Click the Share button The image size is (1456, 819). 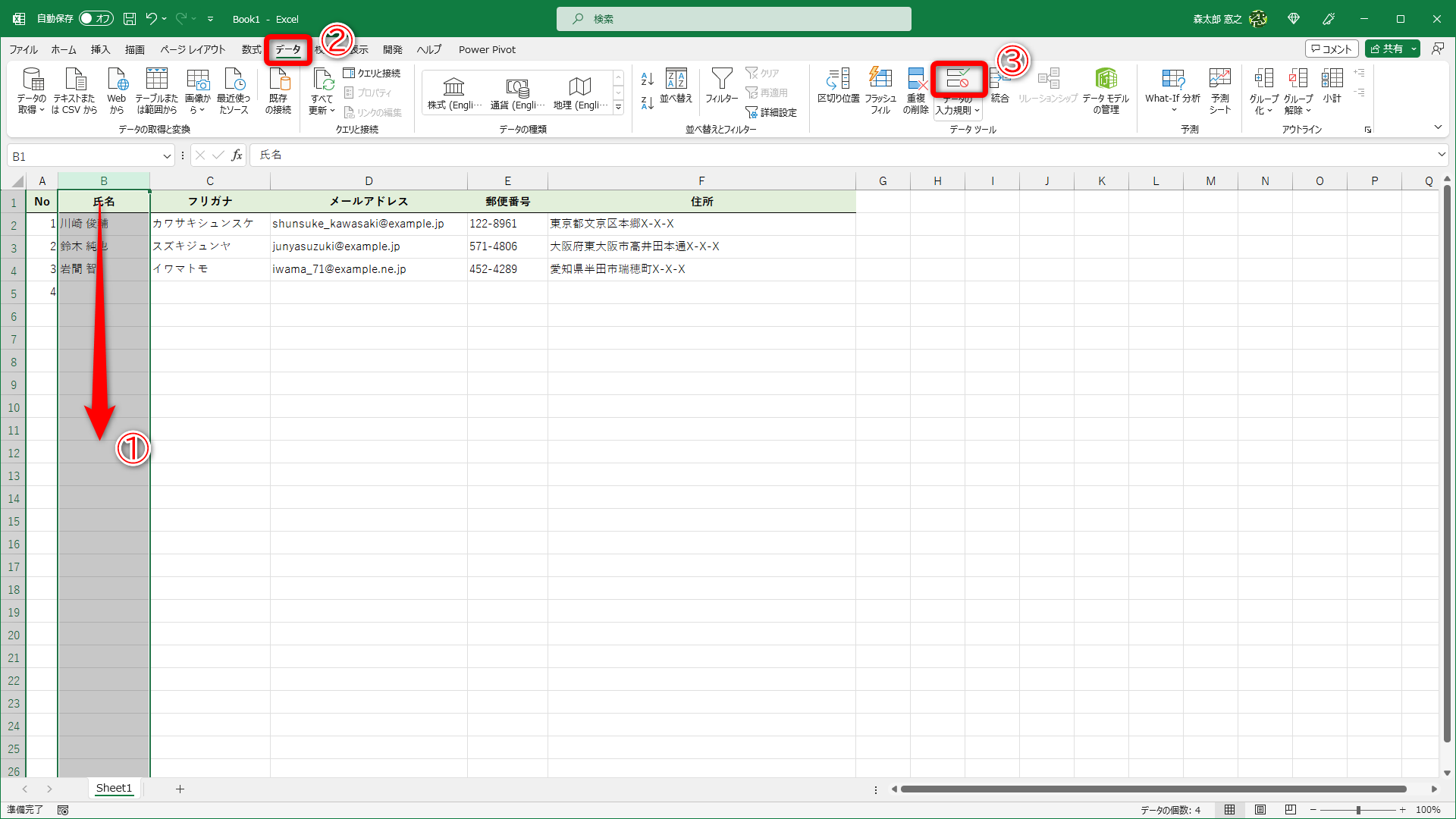click(1387, 49)
